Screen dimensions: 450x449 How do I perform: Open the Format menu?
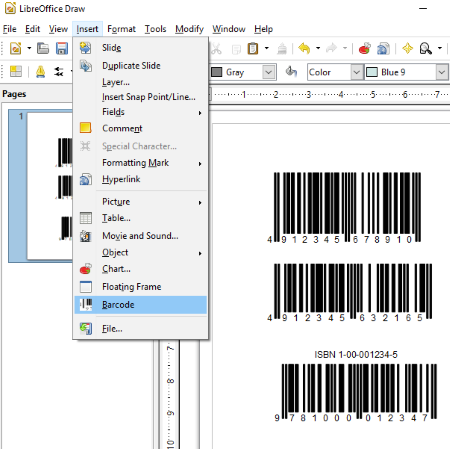(121, 29)
